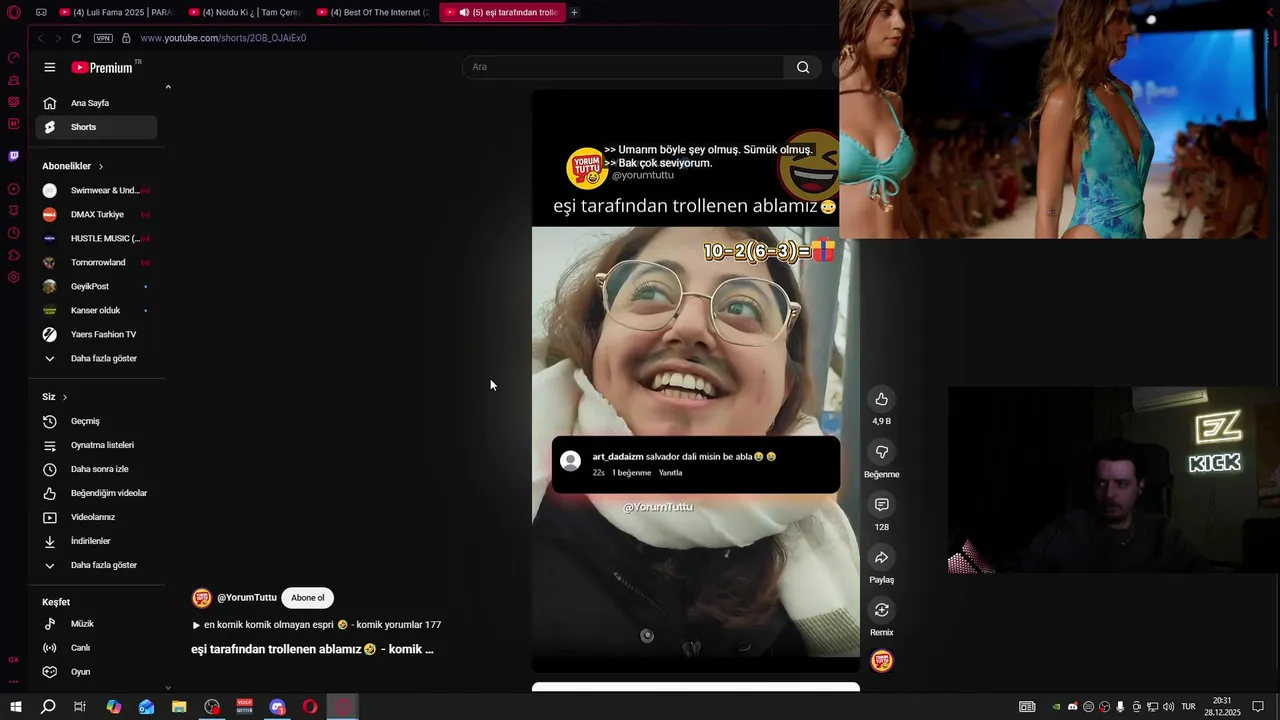1280x720 pixels.
Task: Select Shorts in the sidebar
Action: tap(96, 127)
